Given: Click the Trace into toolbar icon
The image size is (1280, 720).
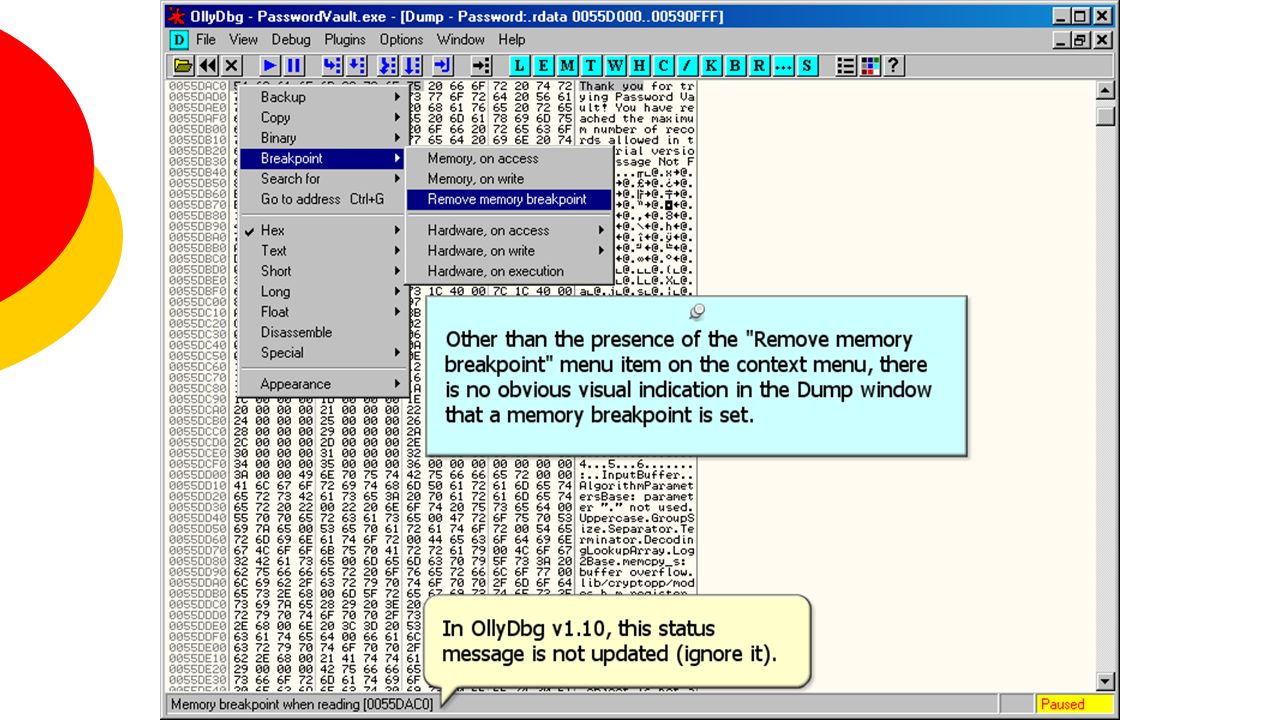Looking at the screenshot, I should click(388, 66).
